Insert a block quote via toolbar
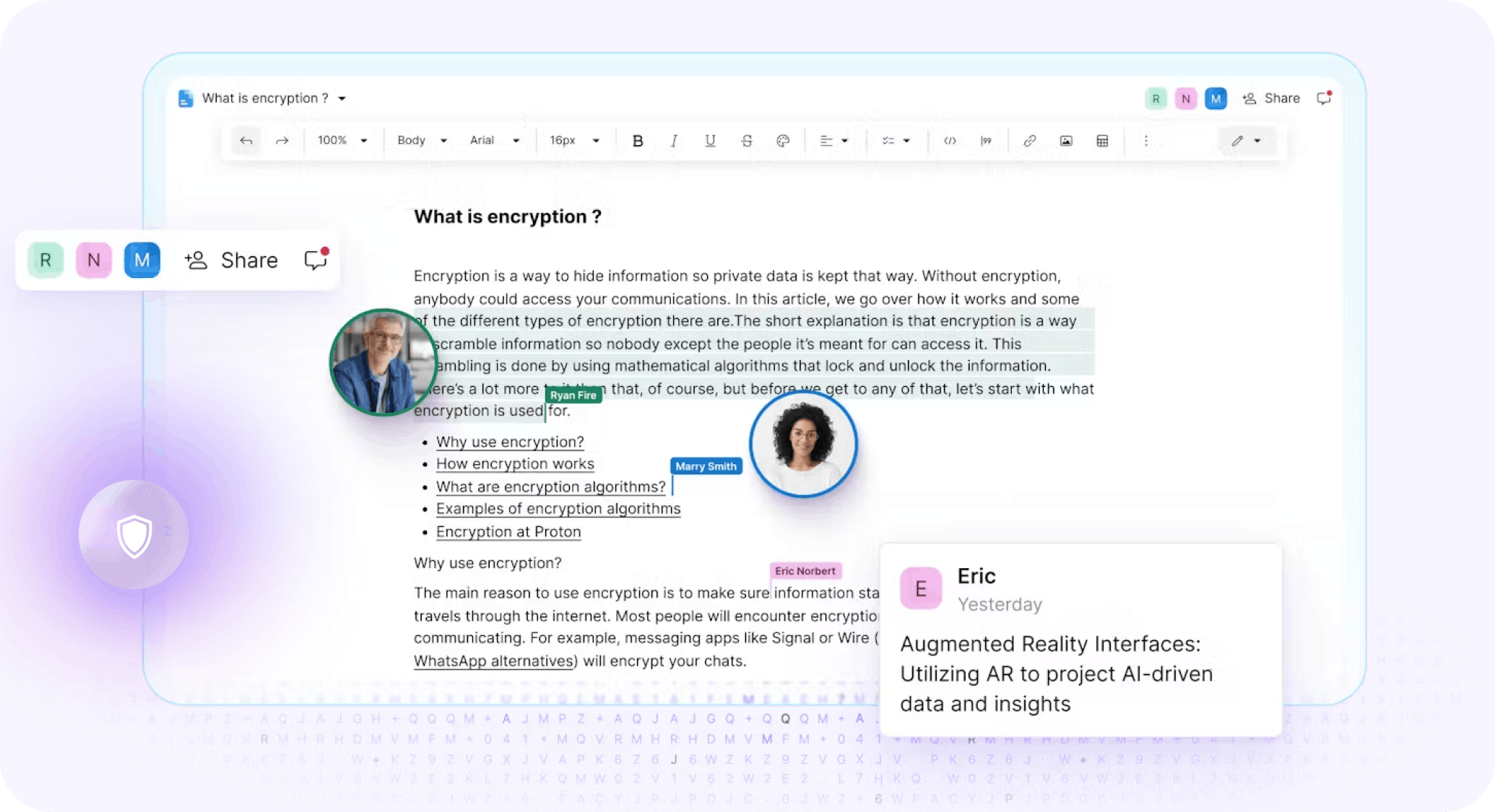1495x812 pixels. (x=986, y=141)
